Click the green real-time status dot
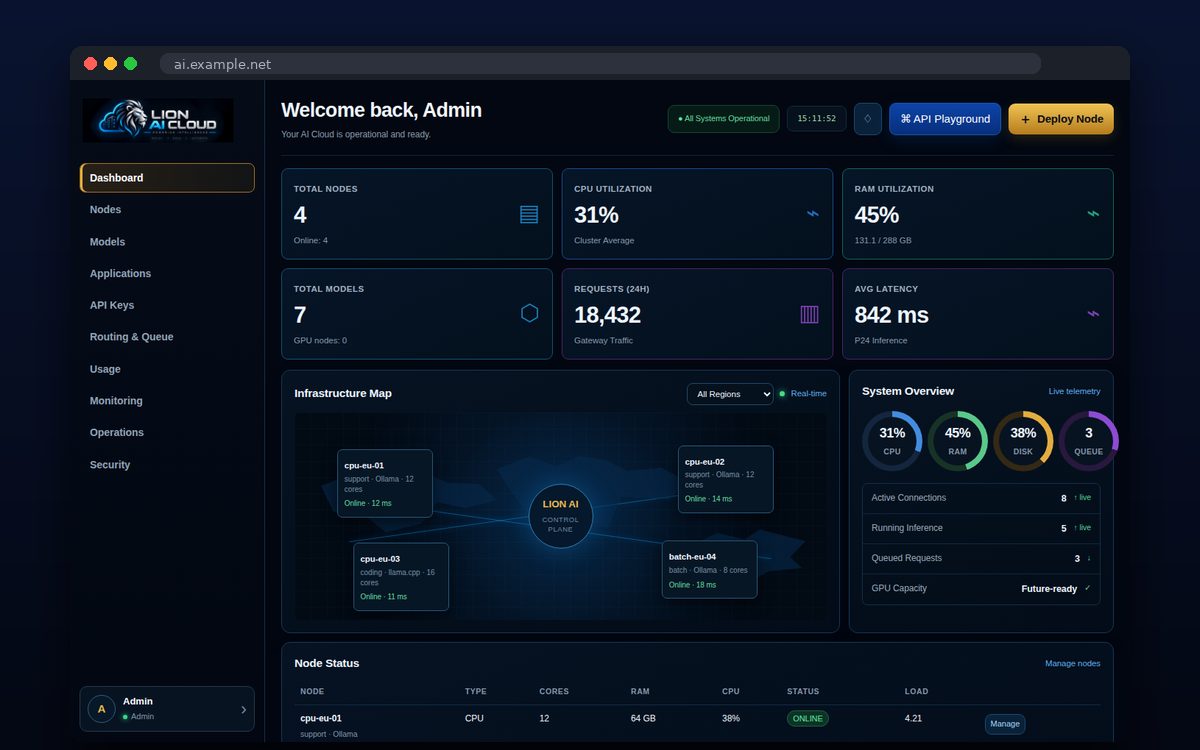The width and height of the screenshot is (1200, 750). pos(782,394)
